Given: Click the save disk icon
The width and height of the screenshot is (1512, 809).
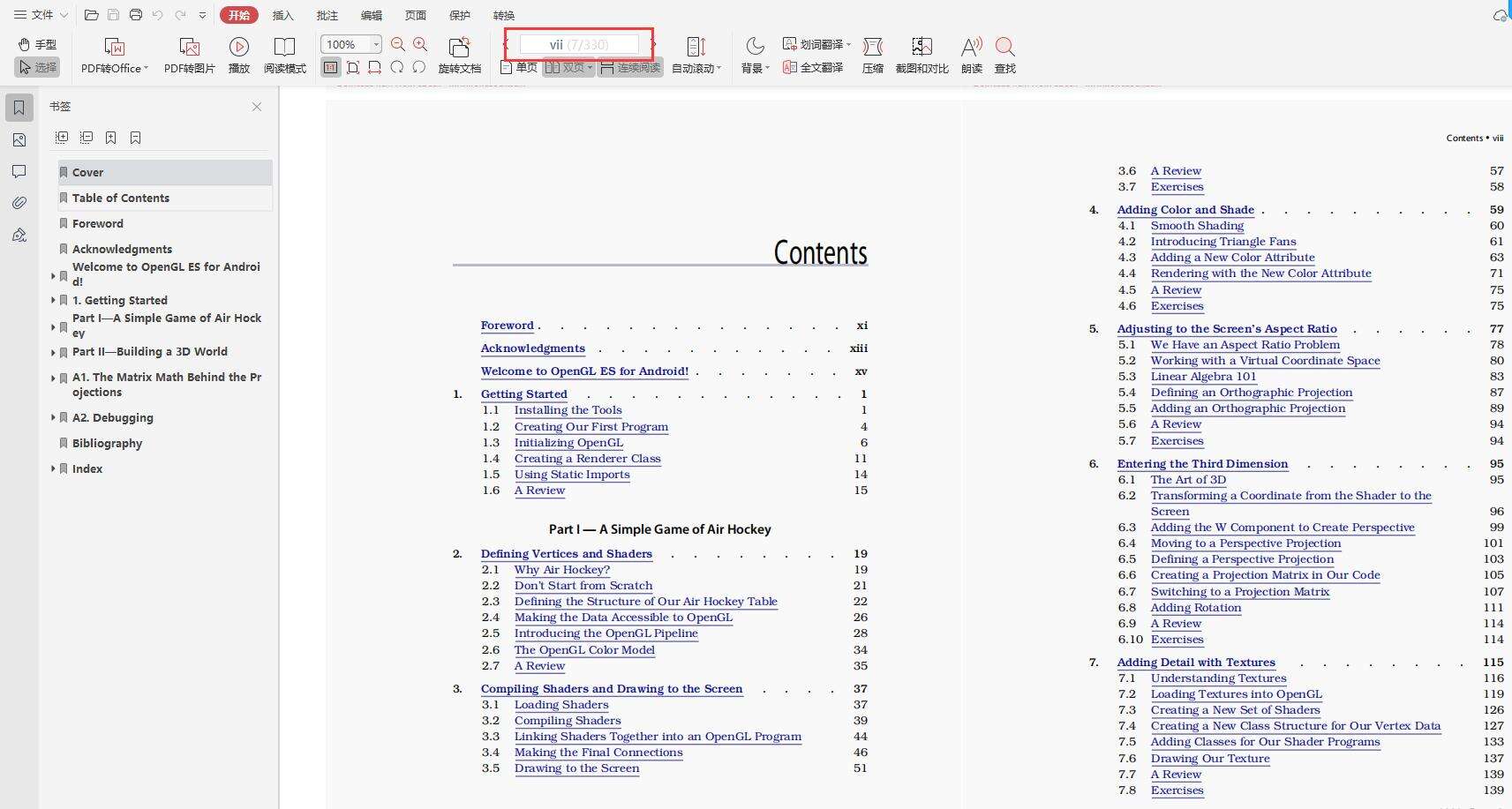Looking at the screenshot, I should coord(113,15).
